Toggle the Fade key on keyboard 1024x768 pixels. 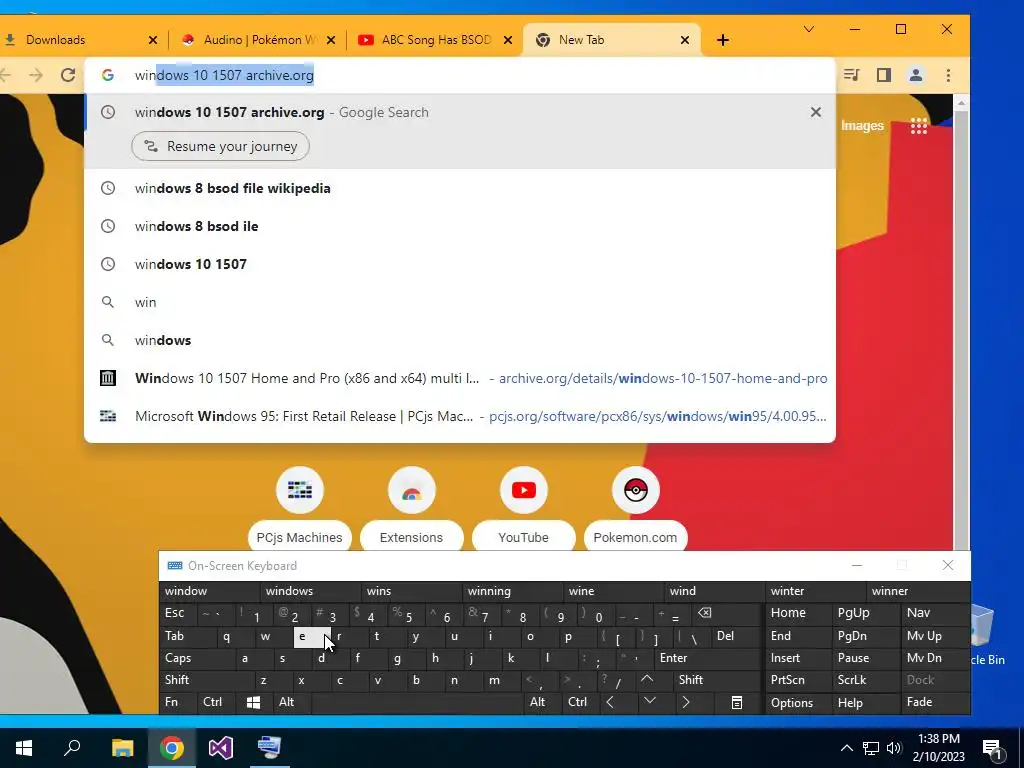point(934,703)
